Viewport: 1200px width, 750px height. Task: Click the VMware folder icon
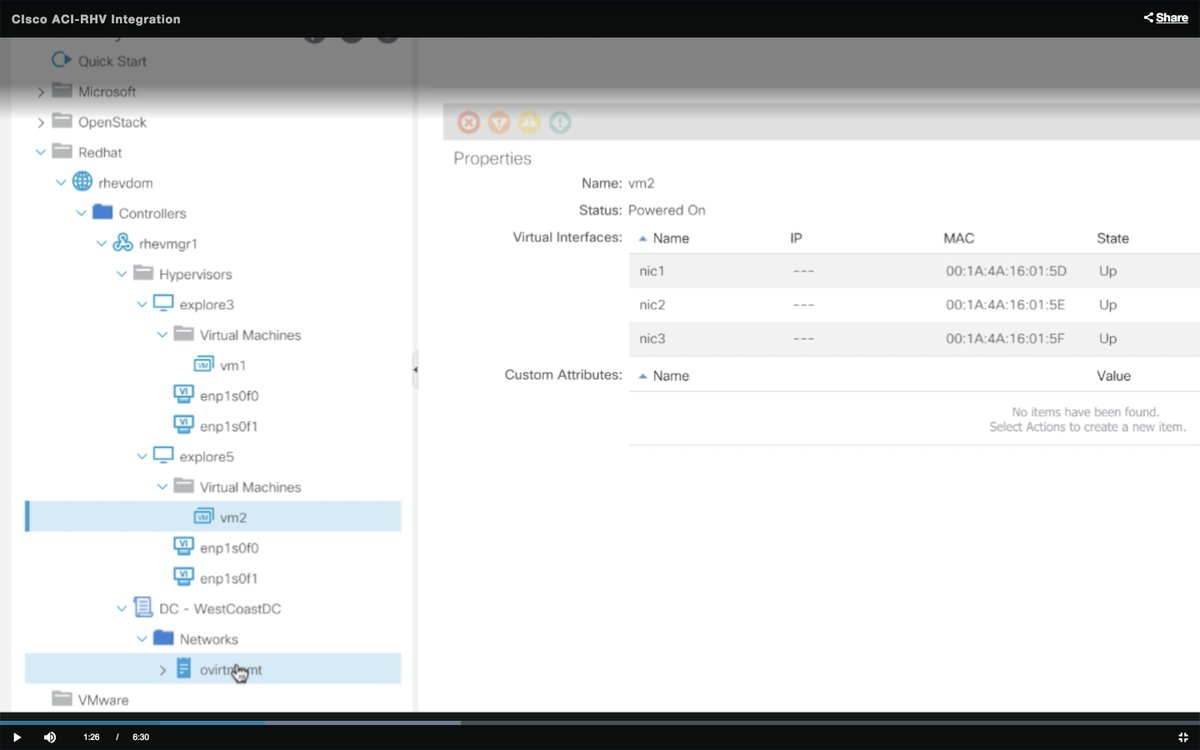pos(62,699)
